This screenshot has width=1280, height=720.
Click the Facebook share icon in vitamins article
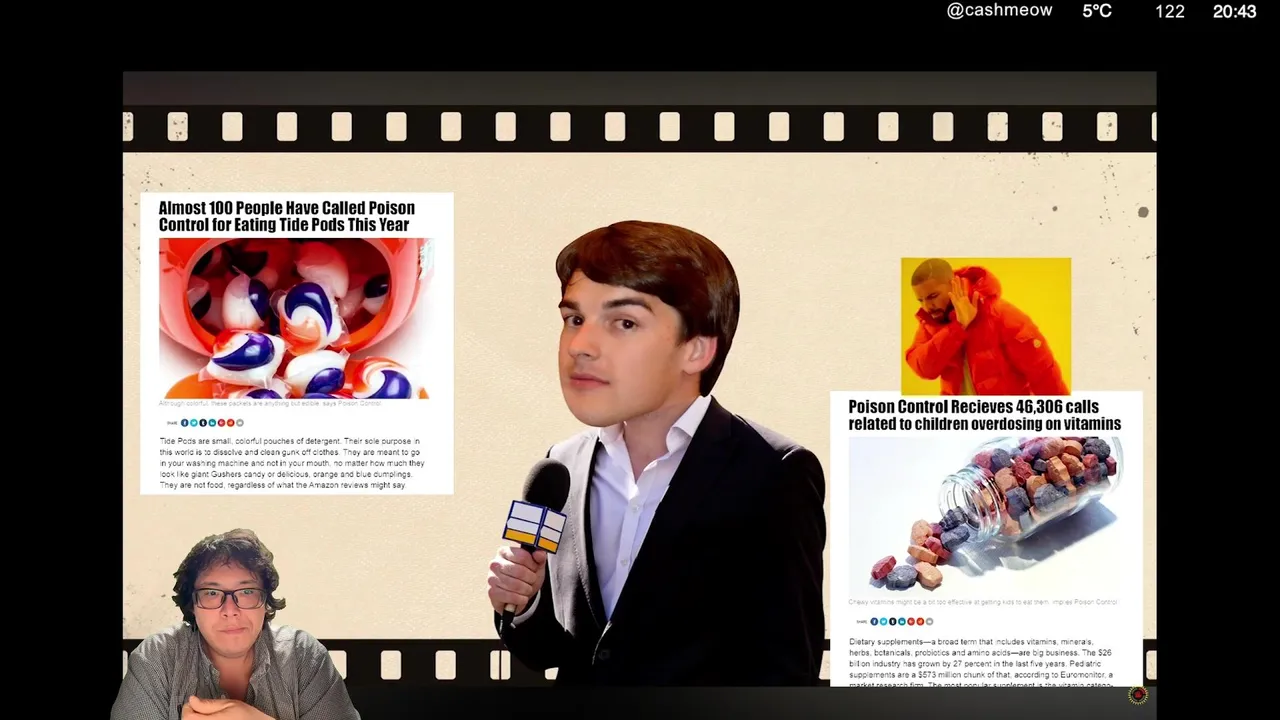(874, 621)
